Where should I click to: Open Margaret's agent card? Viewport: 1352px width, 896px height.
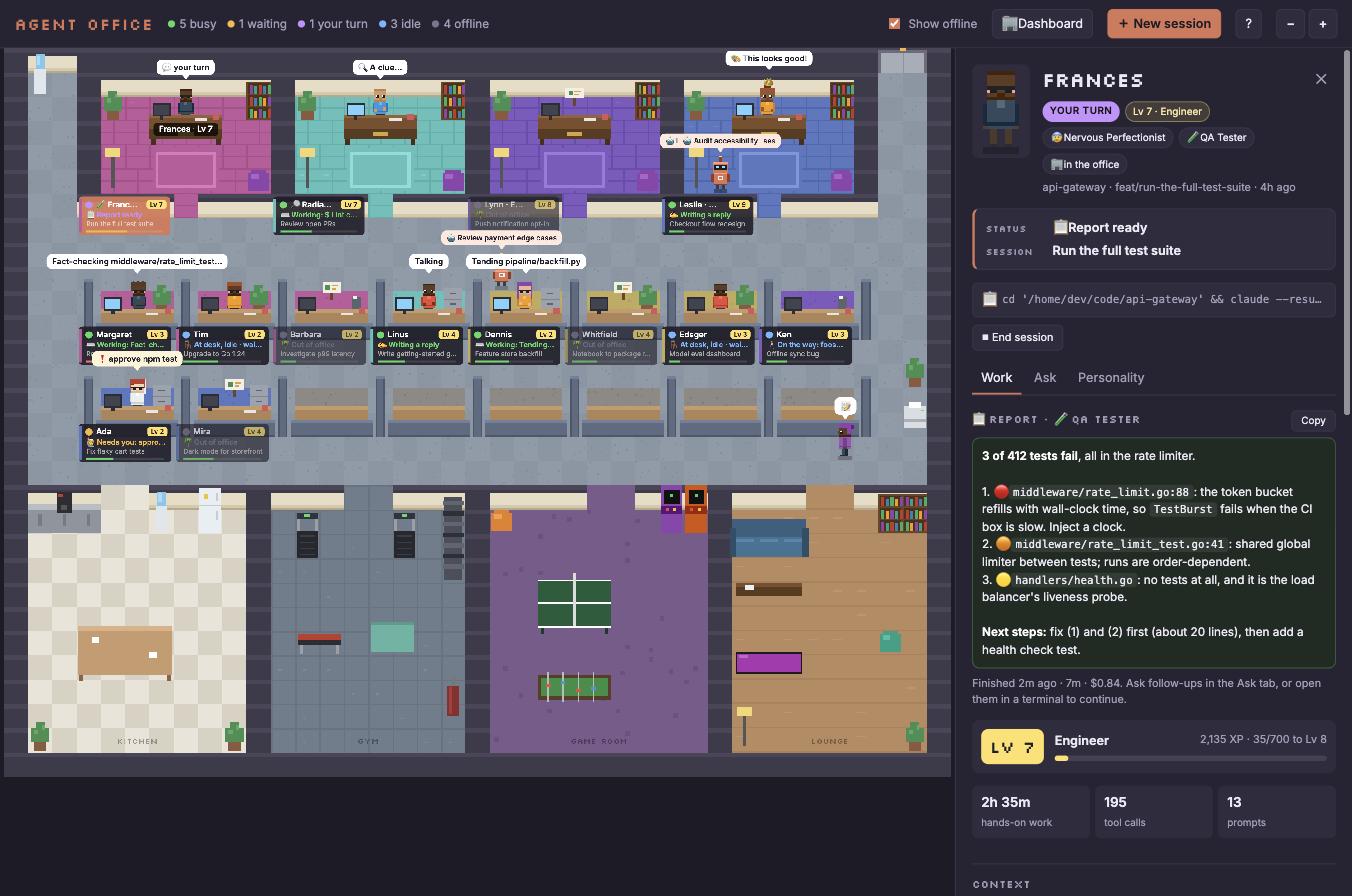pos(125,344)
